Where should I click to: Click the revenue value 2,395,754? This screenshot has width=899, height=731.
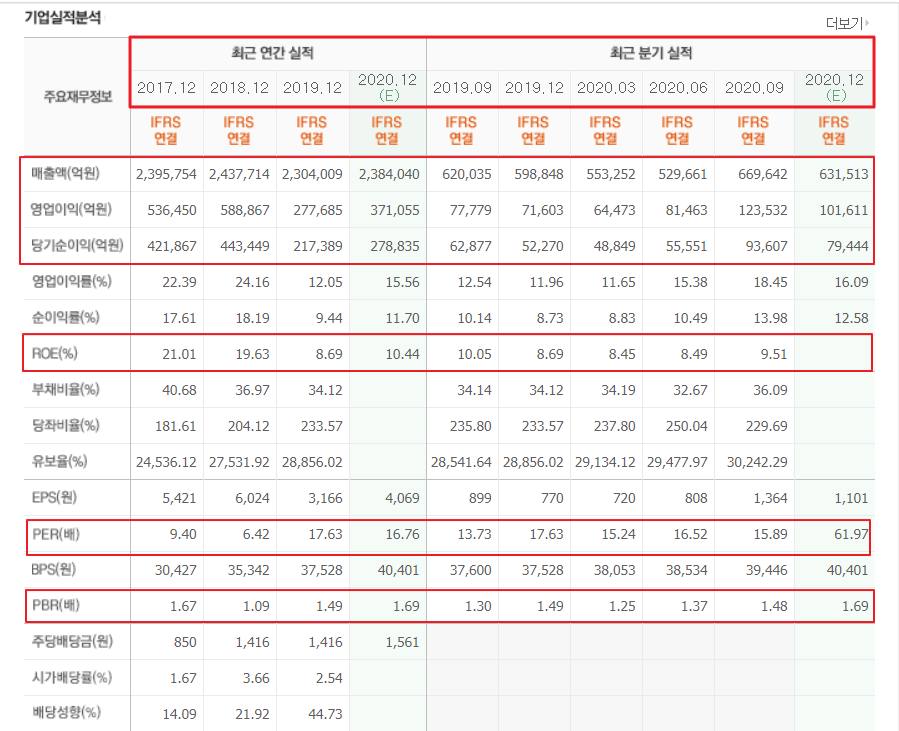coord(166,174)
